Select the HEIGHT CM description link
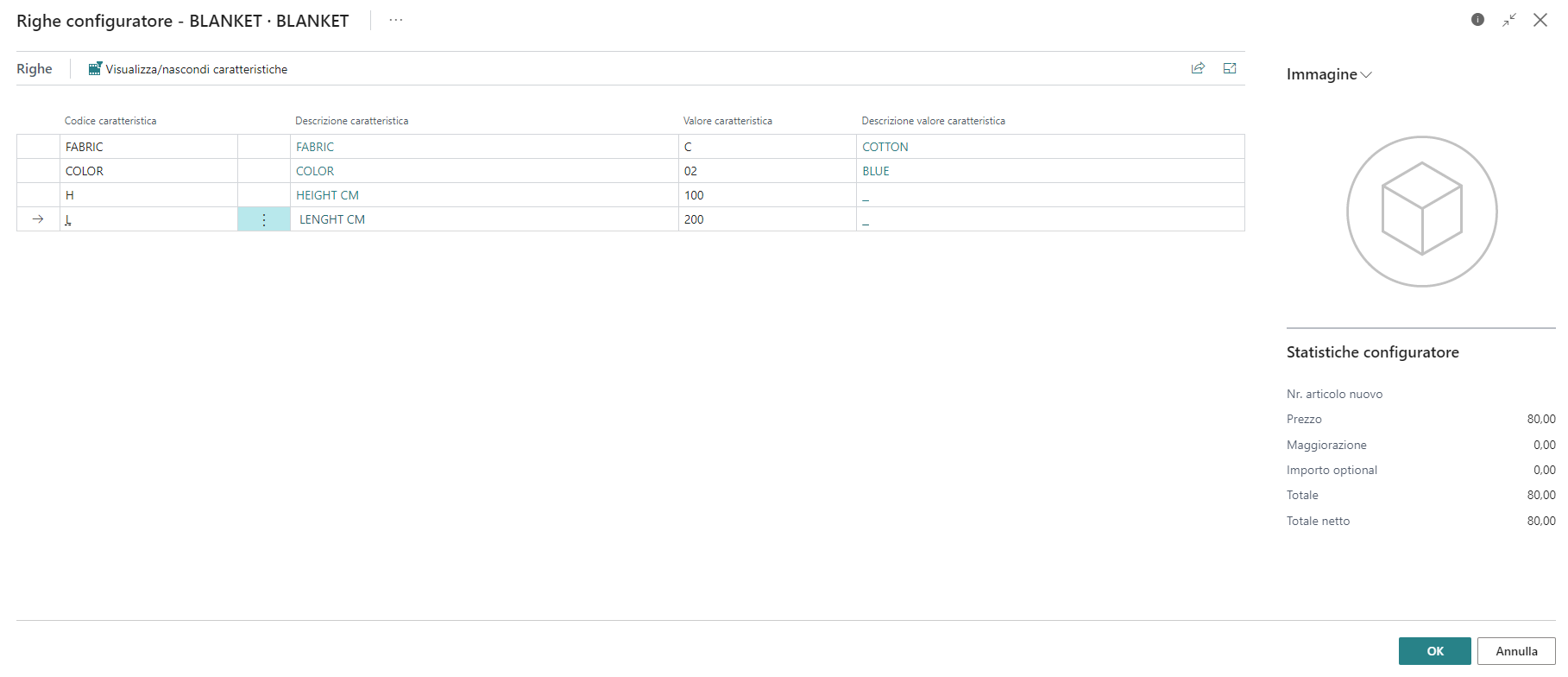Image resolution: width=1568 pixels, height=677 pixels. pyautogui.click(x=327, y=196)
